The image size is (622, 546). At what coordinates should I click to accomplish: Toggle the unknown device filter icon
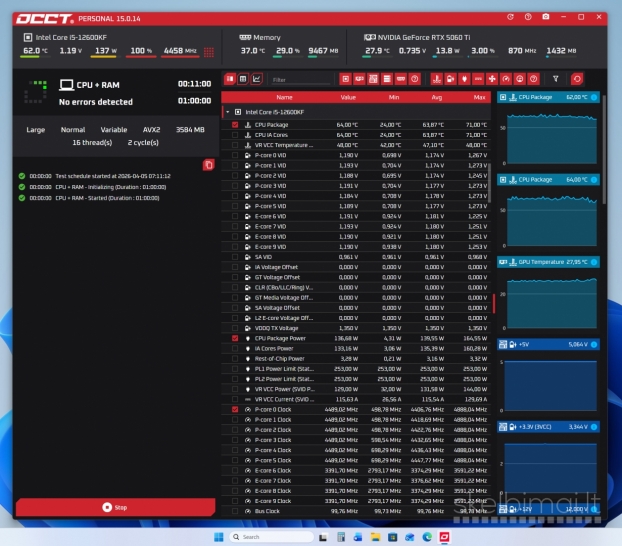pos(415,79)
